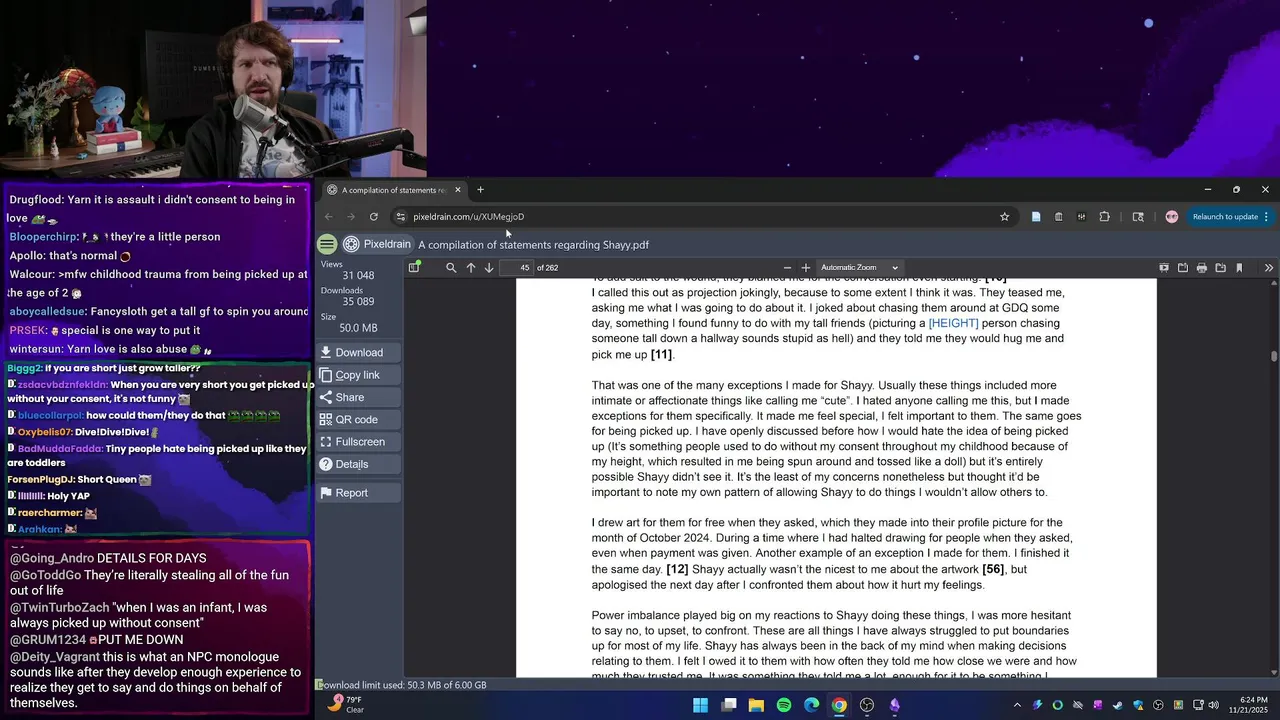Click the PDF save/download toolbar icon
The image size is (1280, 720).
pos(1220,267)
